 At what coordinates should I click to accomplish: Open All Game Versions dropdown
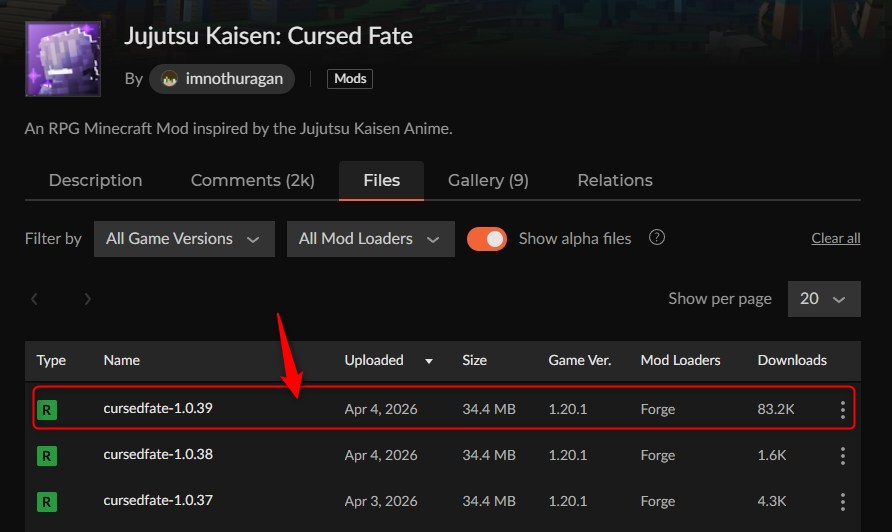(184, 239)
